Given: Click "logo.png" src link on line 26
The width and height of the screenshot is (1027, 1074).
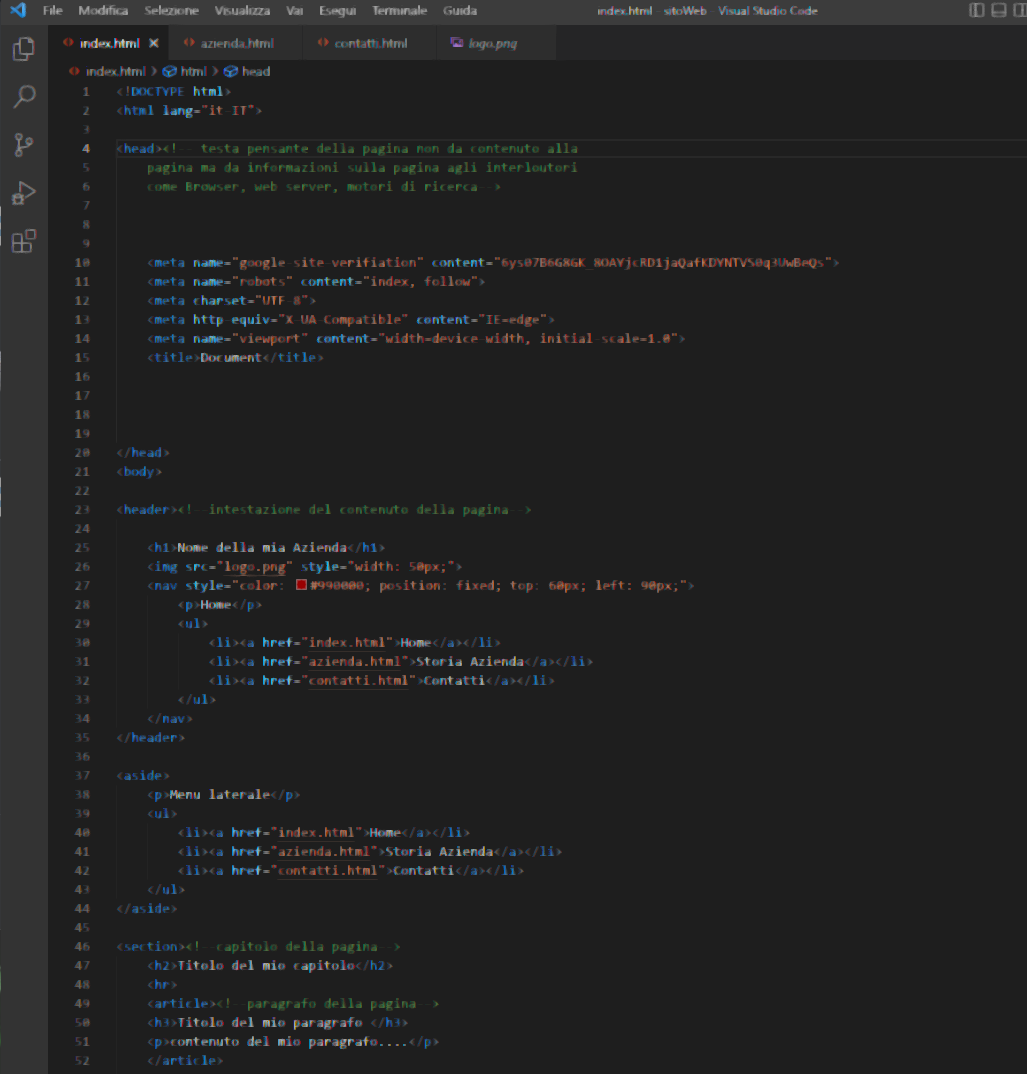Looking at the screenshot, I should [255, 566].
